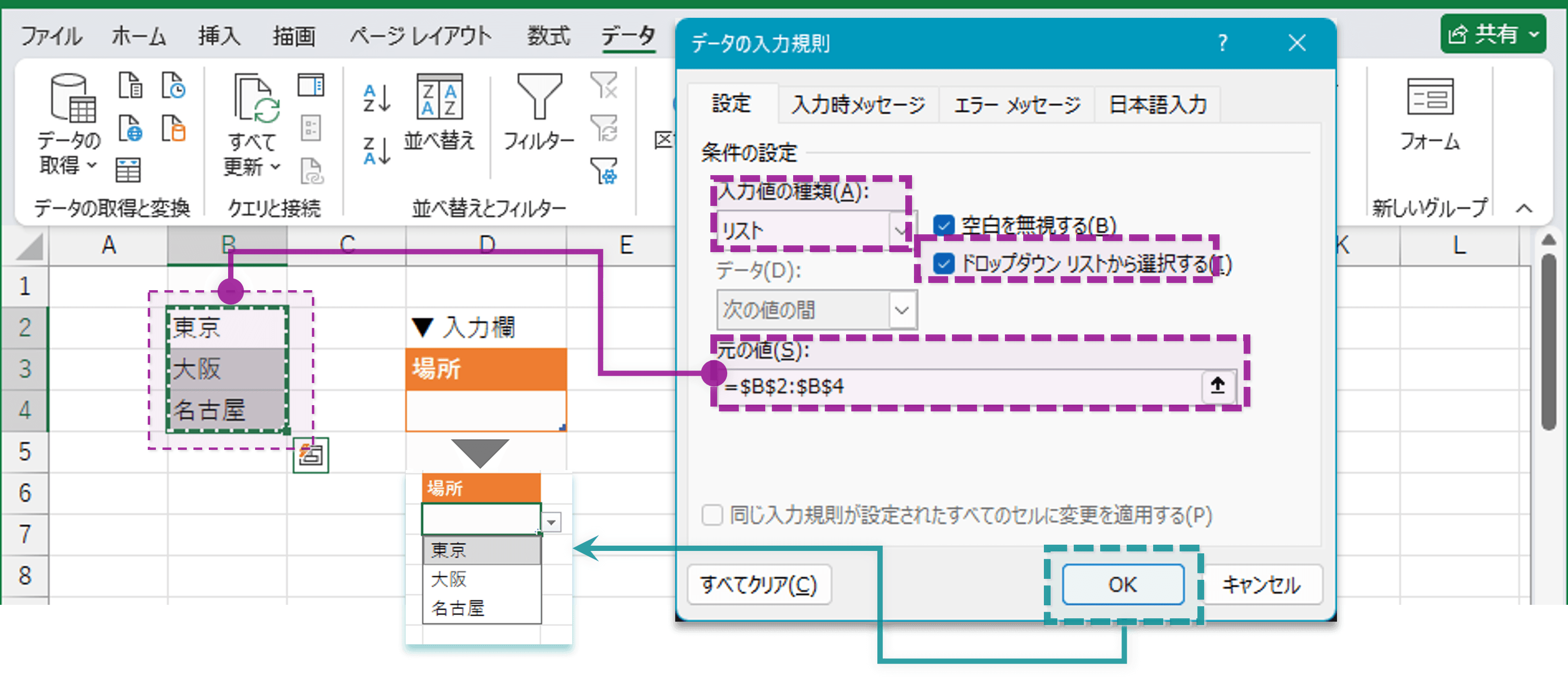The image size is (1568, 677).
Task: Click the sort ascending A-Z icon
Action: point(376,98)
